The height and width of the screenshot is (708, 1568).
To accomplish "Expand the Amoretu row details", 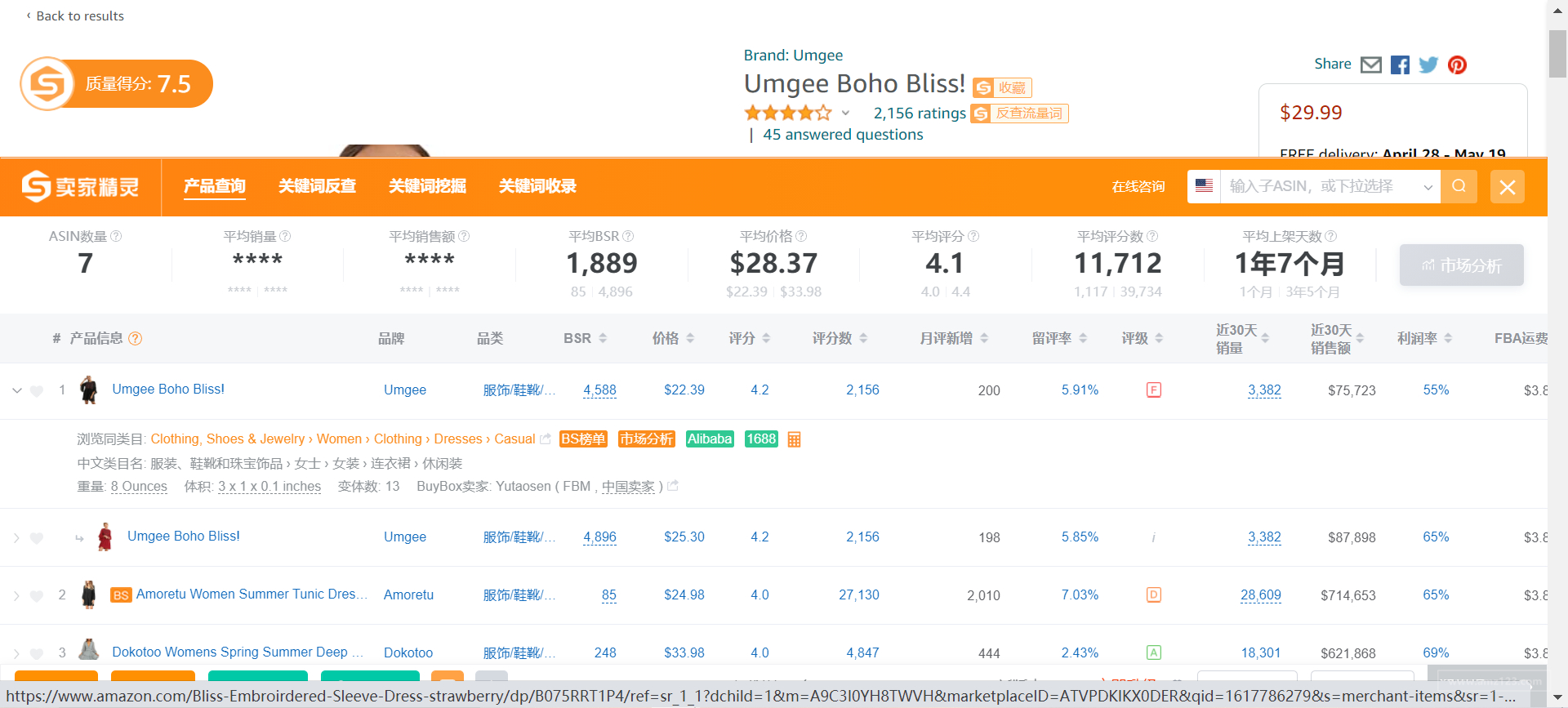I will 16,595.
